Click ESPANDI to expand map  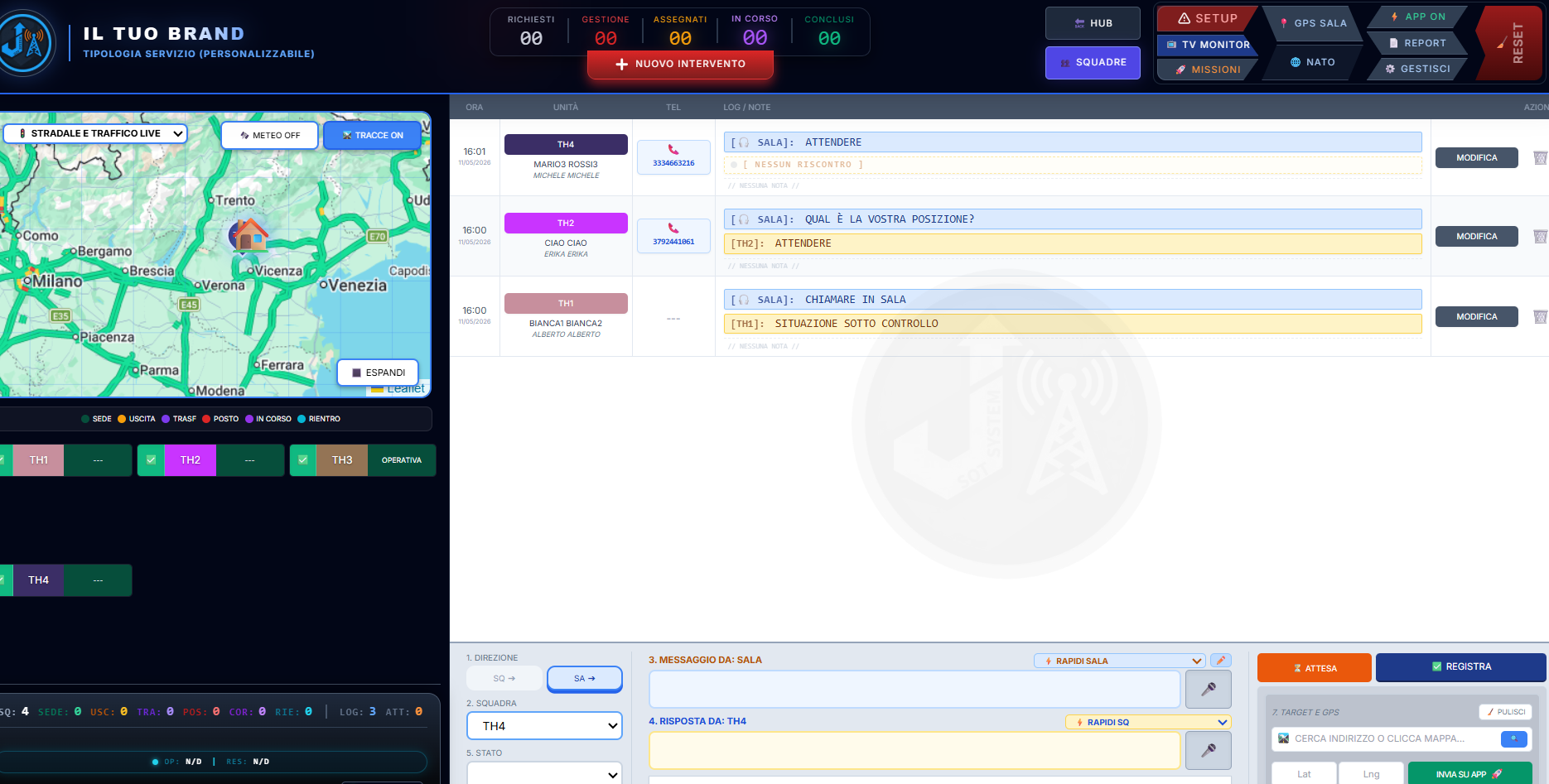click(378, 373)
